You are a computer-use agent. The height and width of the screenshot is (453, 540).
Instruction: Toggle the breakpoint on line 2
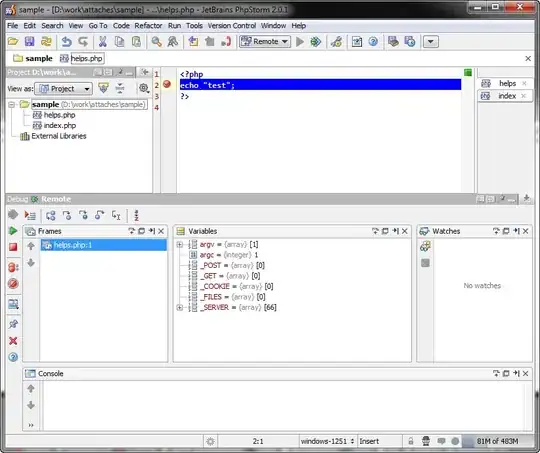[167, 84]
